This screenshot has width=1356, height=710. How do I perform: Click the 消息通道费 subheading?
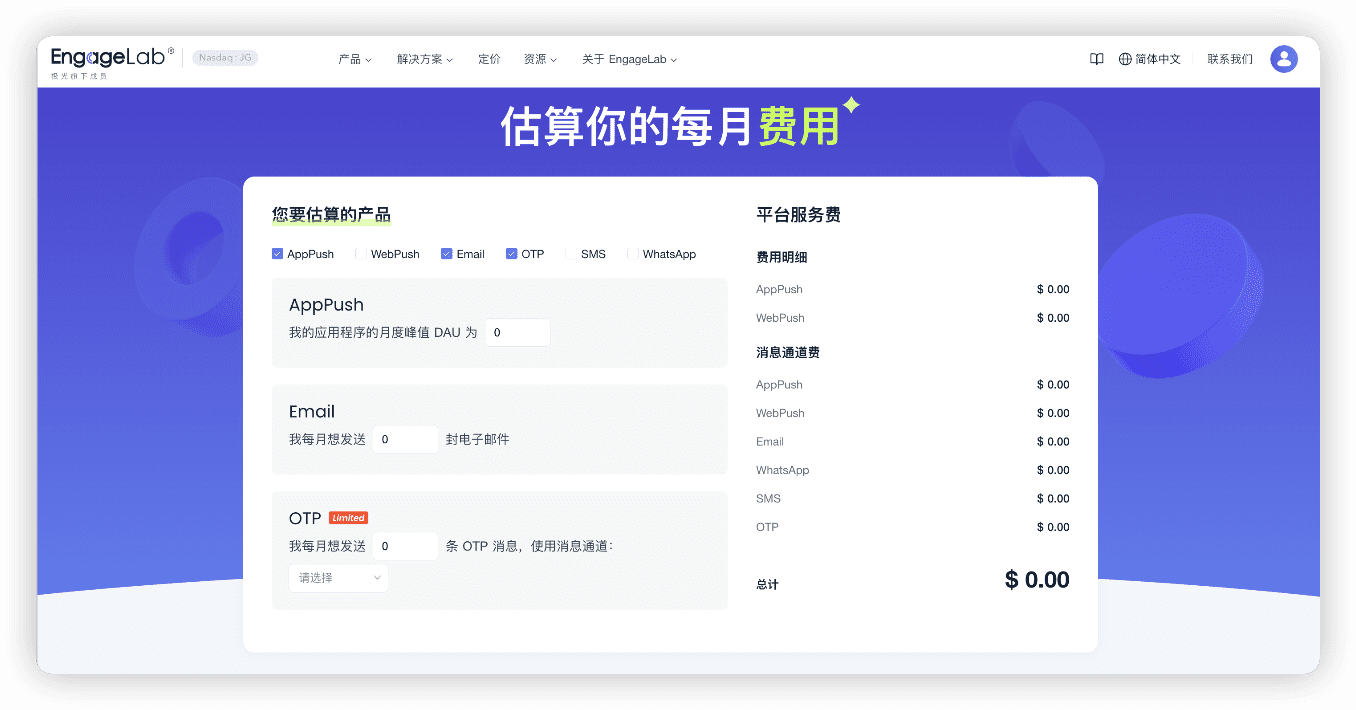pos(788,353)
